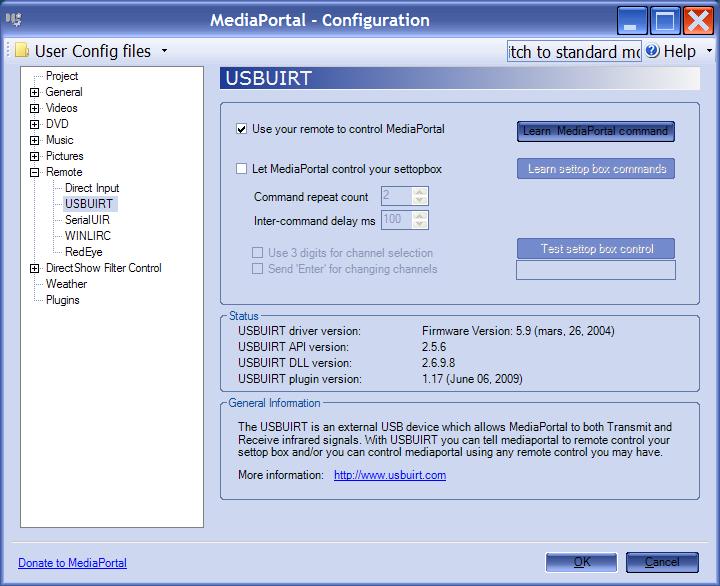Click the Donate to MediaPortal link

[x=72, y=563]
